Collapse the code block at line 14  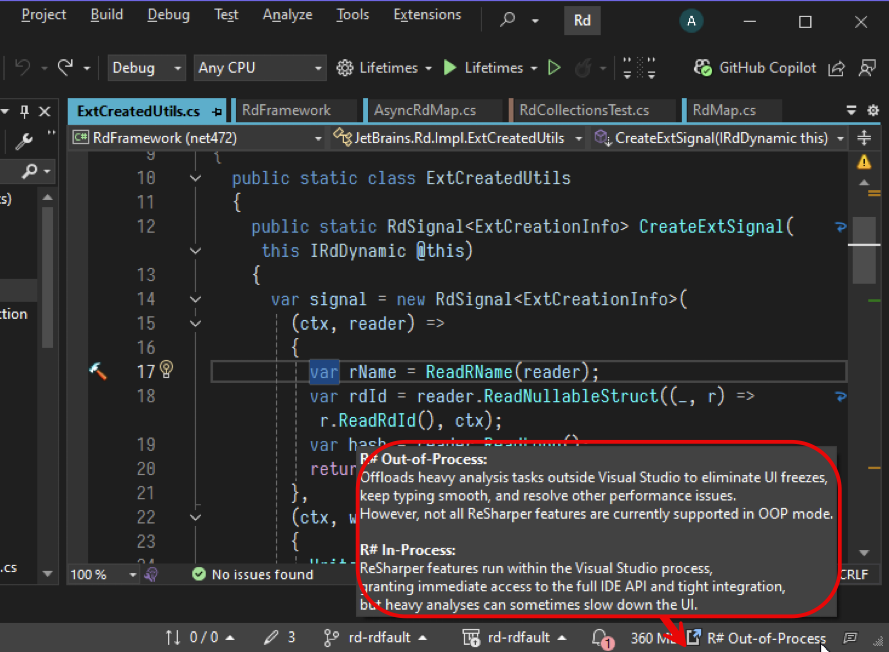pyautogui.click(x=195, y=299)
